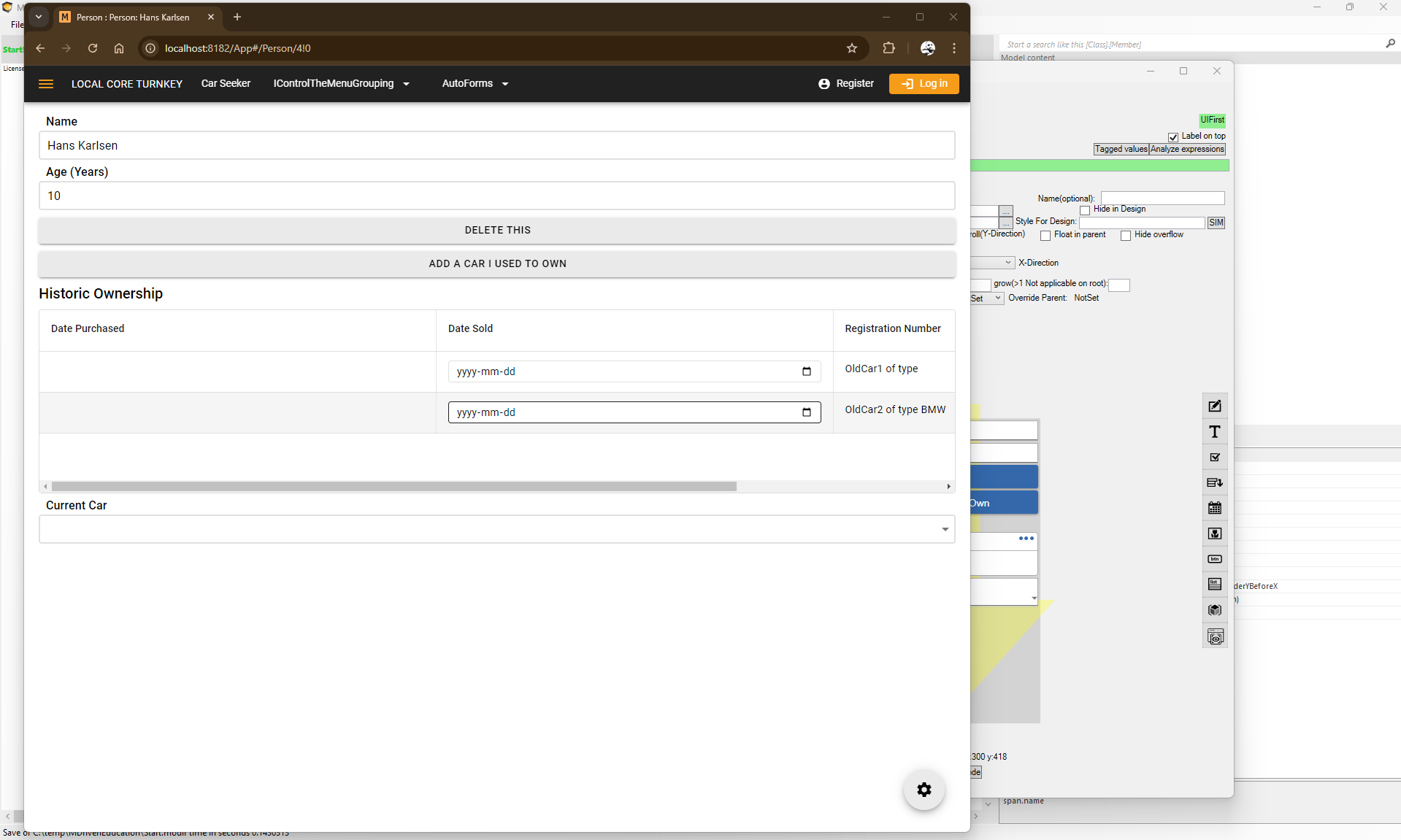Select the checkbox widget tool in the designer toolbar
Screen dimensions: 1401x840
[x=1215, y=458]
